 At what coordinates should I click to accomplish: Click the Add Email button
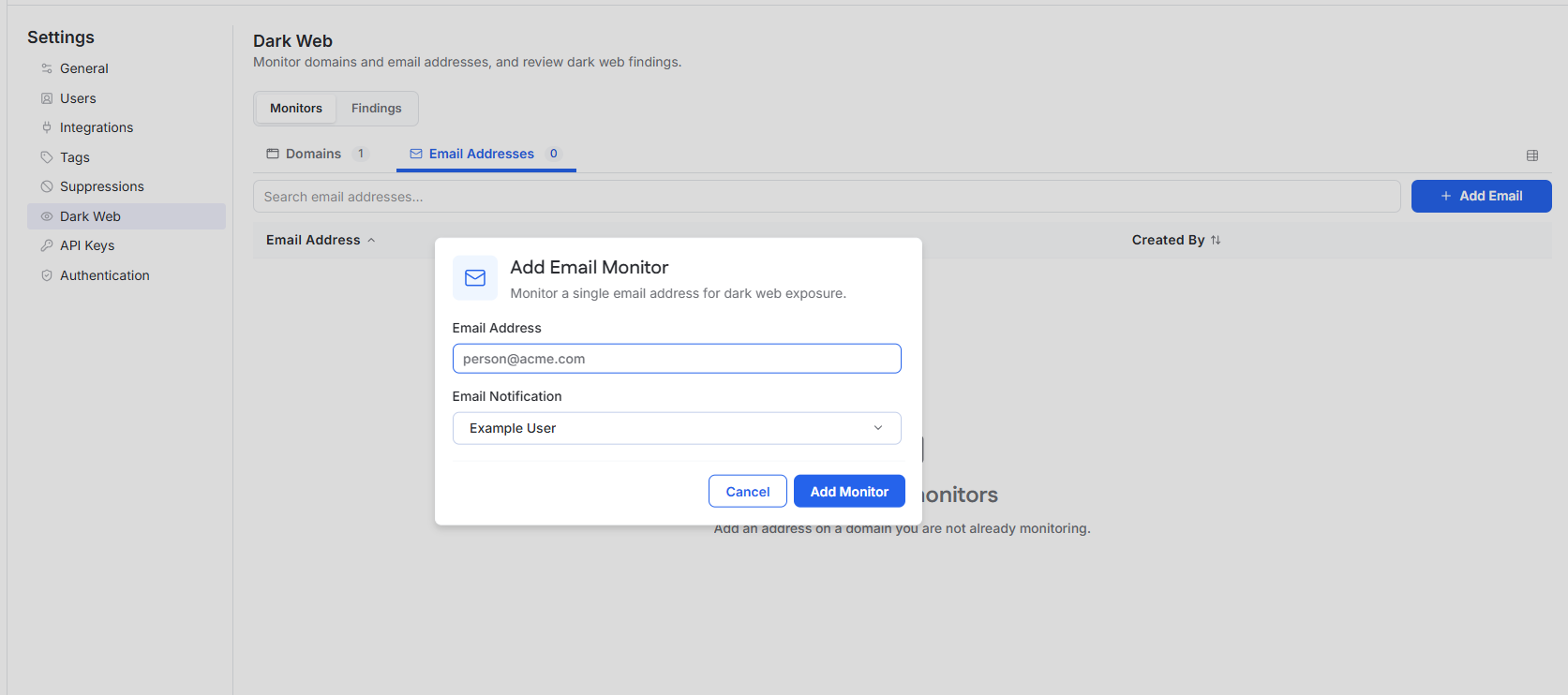pyautogui.click(x=1482, y=196)
